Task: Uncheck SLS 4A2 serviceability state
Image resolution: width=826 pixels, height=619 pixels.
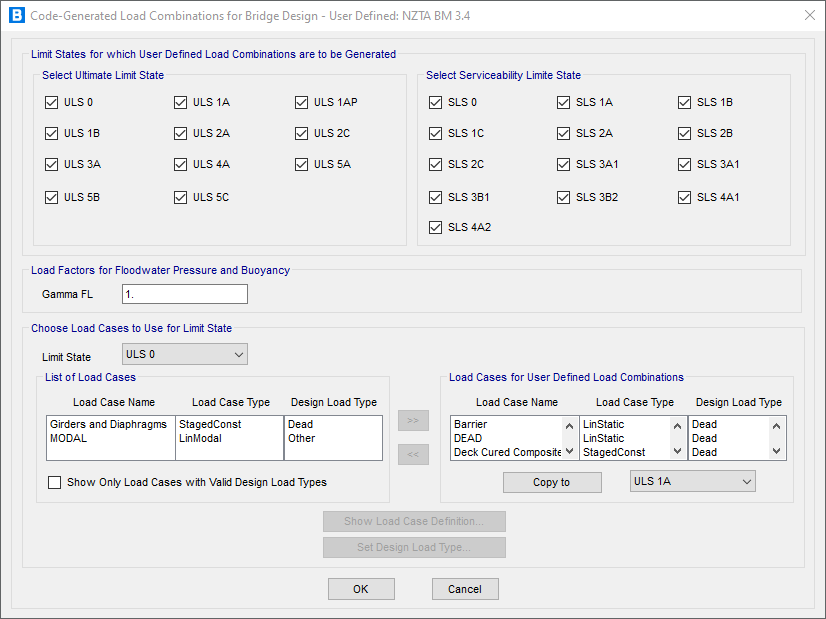Action: pos(436,227)
